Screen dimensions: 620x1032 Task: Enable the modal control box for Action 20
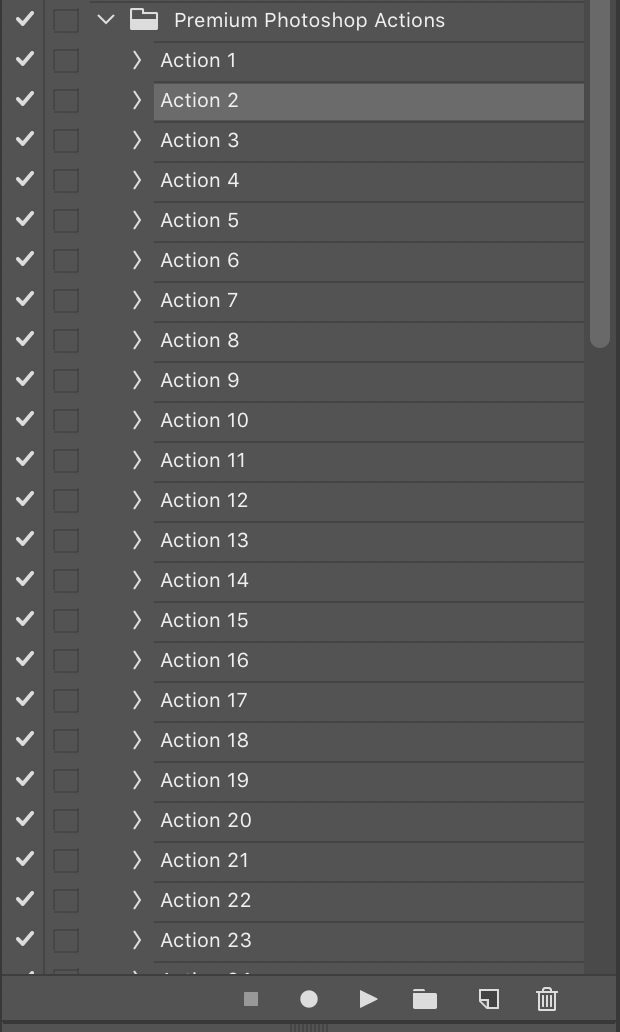pos(65,819)
